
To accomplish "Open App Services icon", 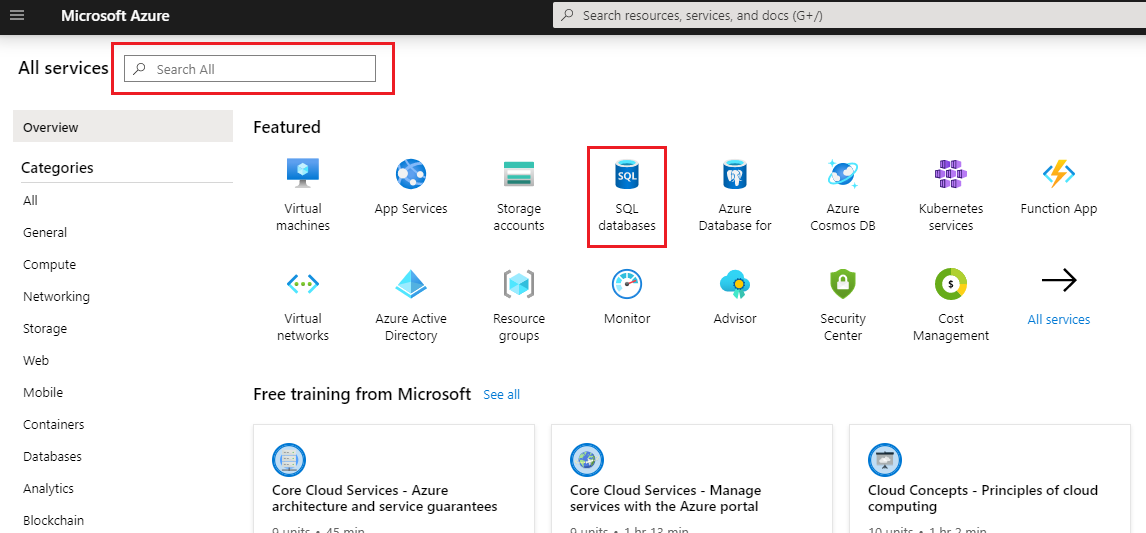I will point(411,174).
